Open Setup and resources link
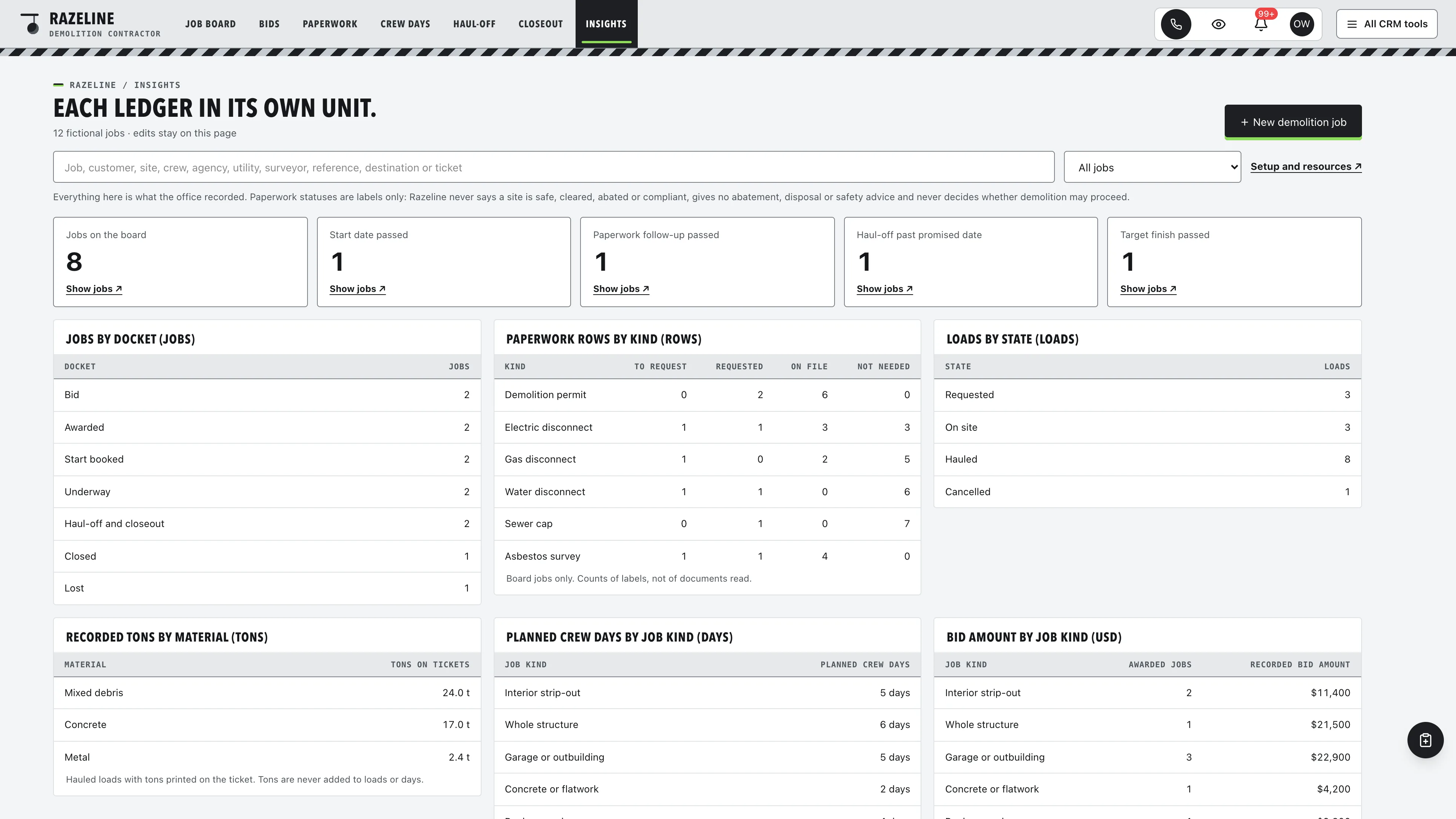The width and height of the screenshot is (1456, 819). (x=1305, y=167)
